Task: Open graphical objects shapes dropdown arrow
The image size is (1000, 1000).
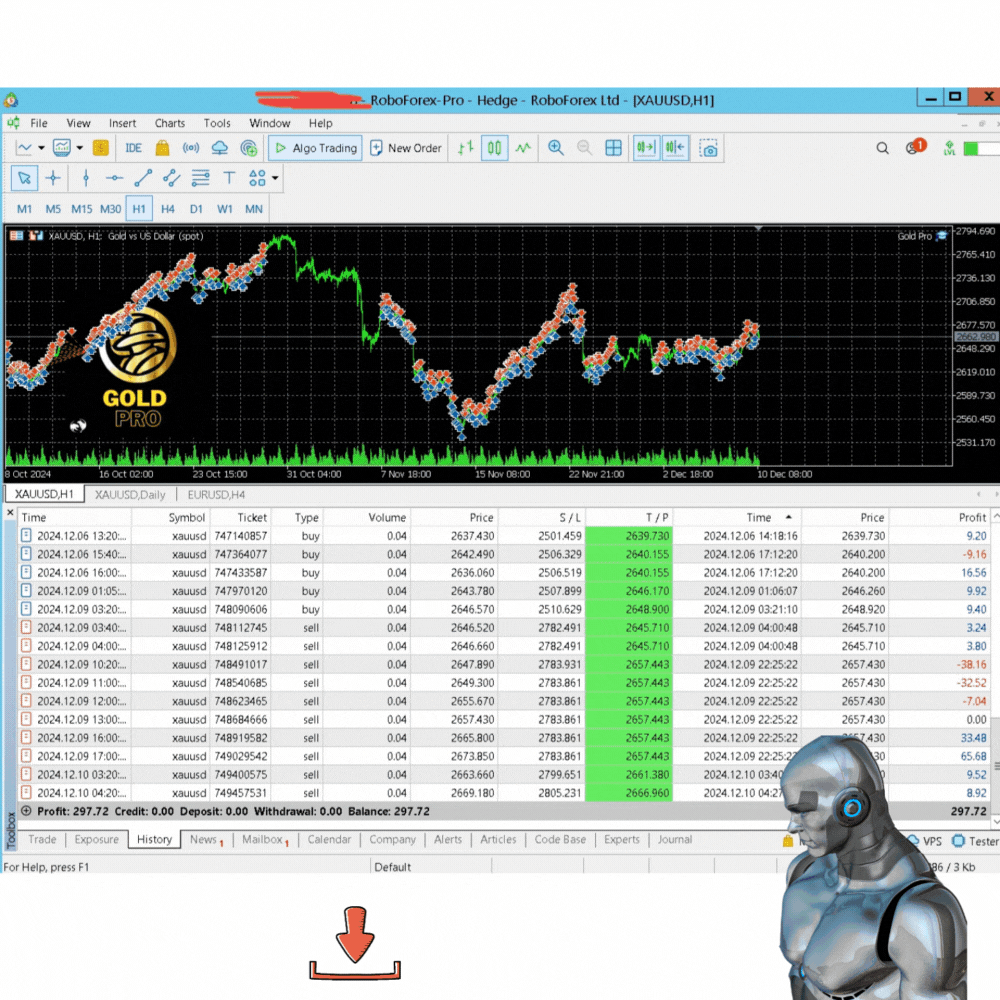Action: [276, 178]
